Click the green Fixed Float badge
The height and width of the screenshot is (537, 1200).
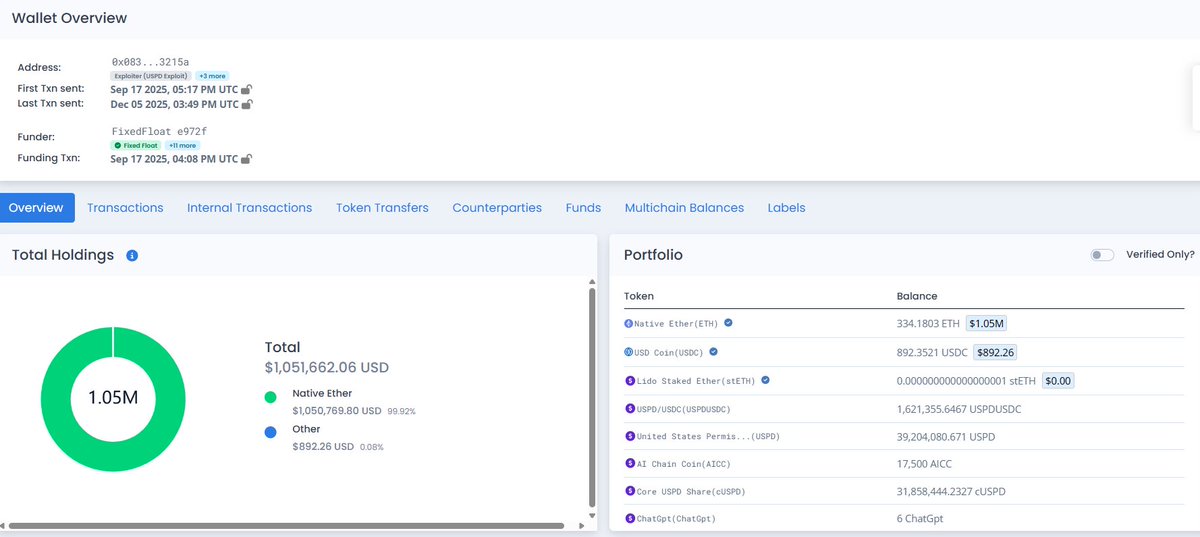(137, 145)
